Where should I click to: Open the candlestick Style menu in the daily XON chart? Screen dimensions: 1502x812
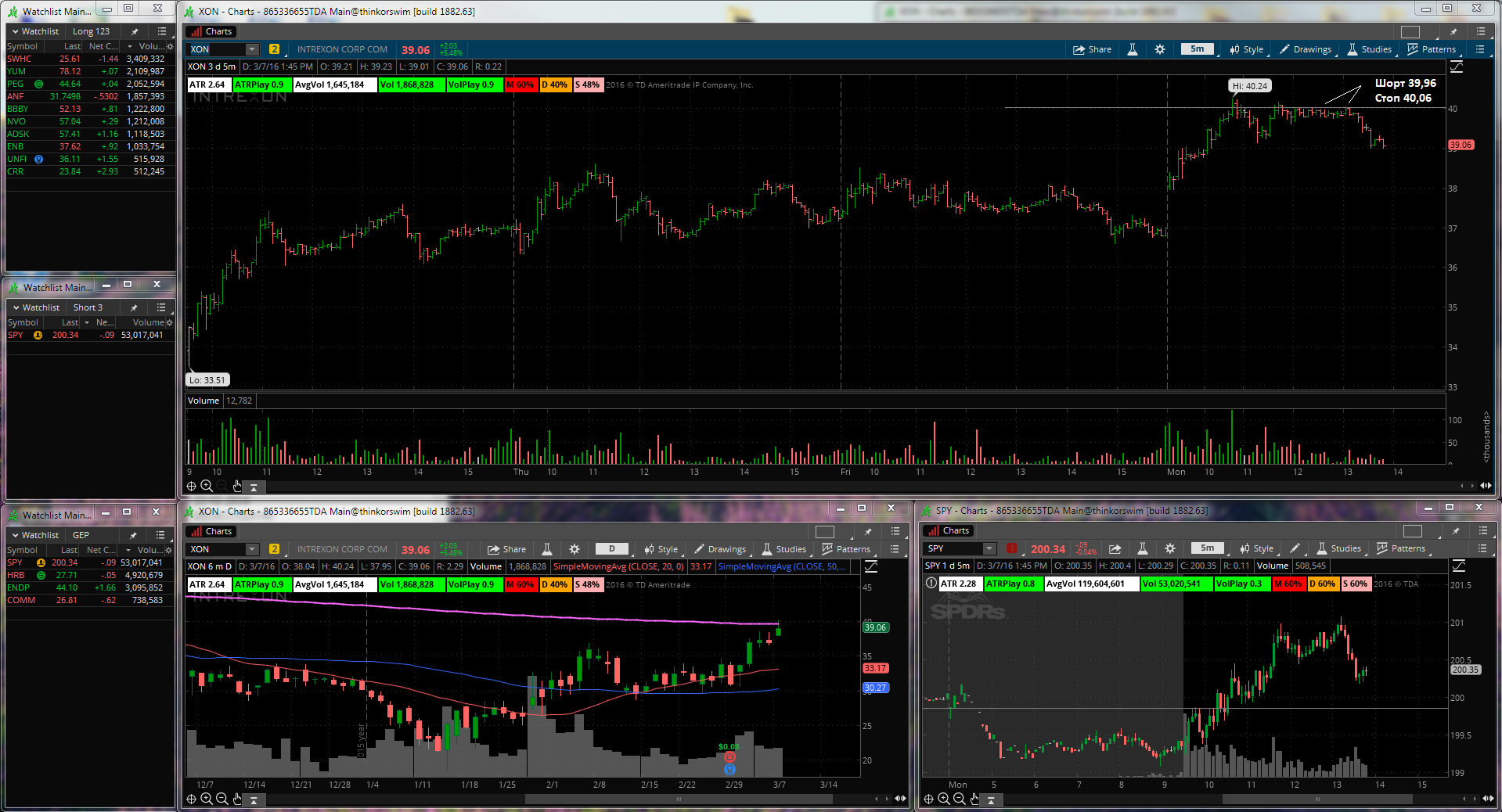click(x=661, y=549)
